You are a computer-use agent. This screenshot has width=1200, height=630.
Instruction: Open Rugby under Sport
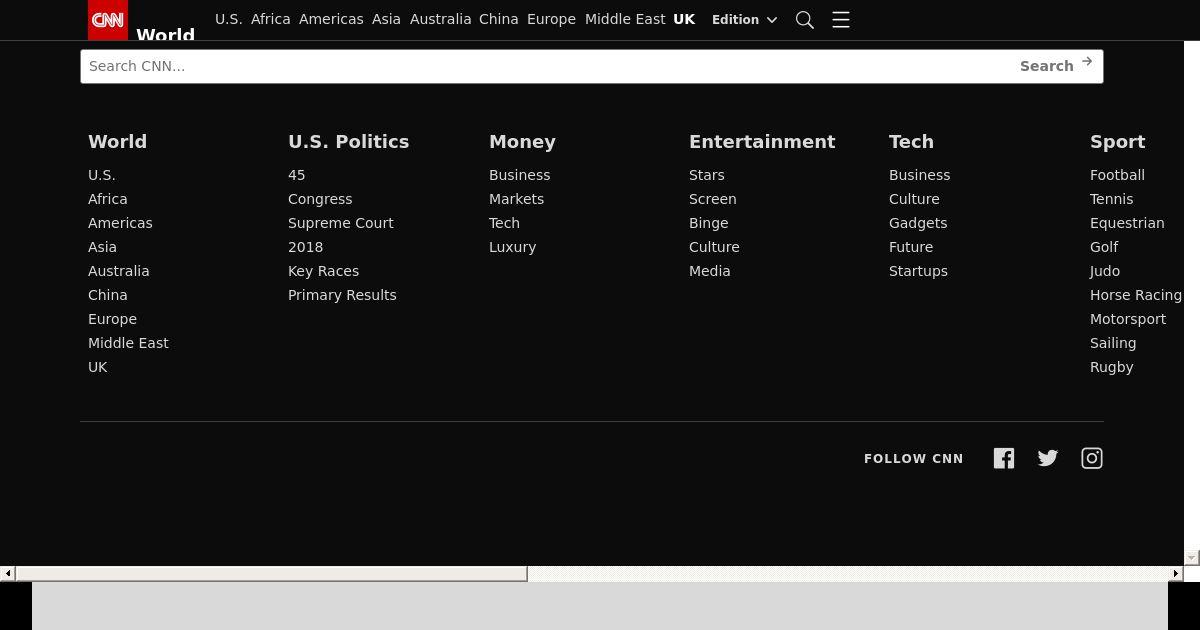[1111, 367]
